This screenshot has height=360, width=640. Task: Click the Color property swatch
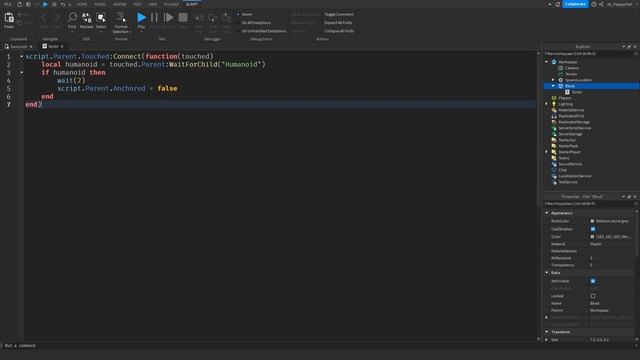pyautogui.click(x=592, y=237)
